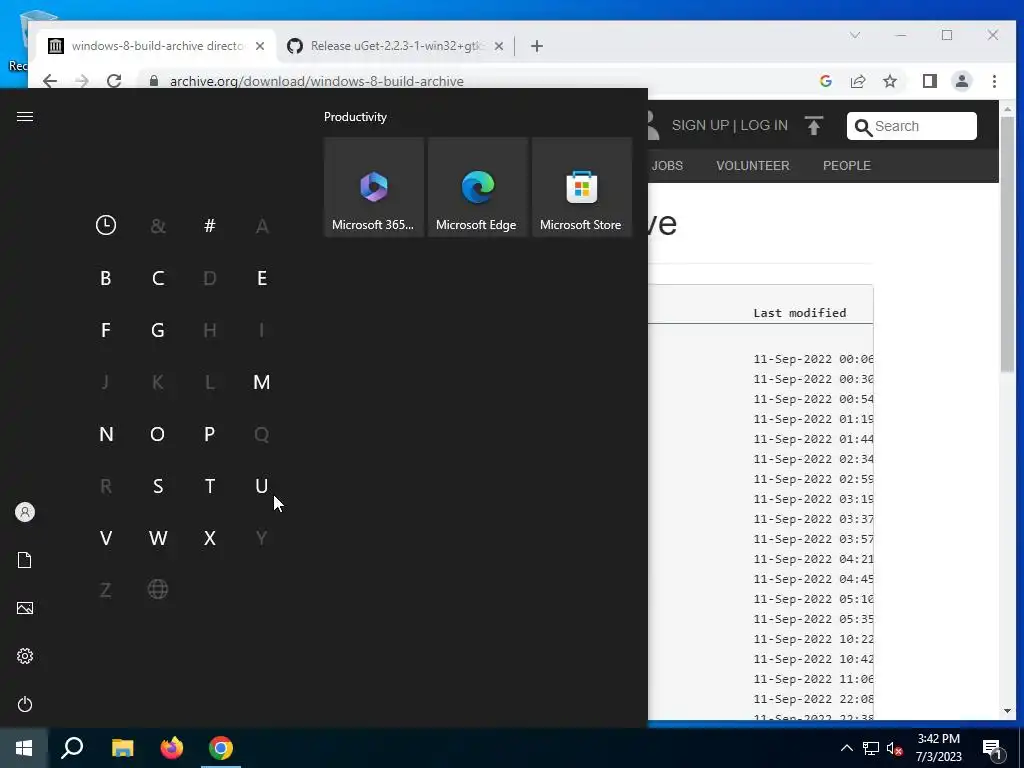The image size is (1024, 768).
Task: Open Chrome from taskbar
Action: 221,748
